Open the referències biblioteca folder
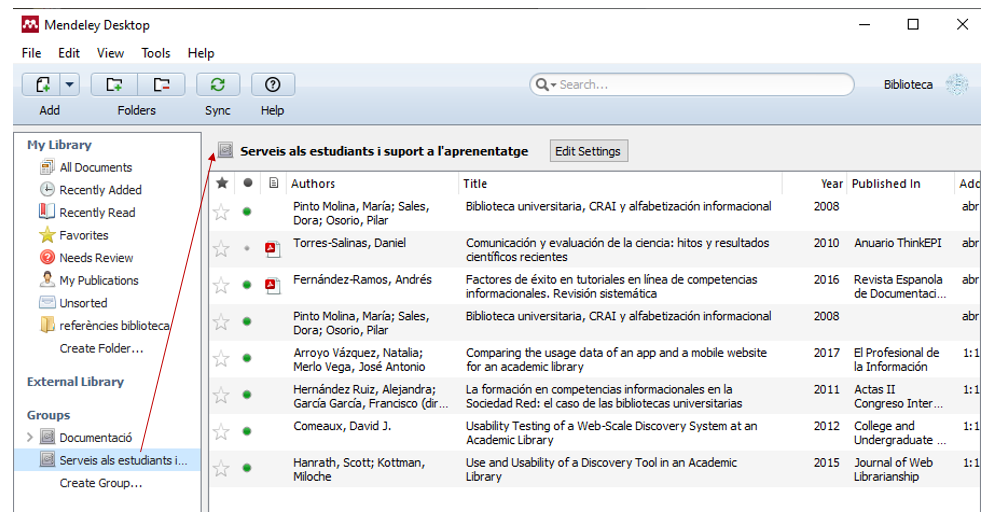The width and height of the screenshot is (990, 524). point(114,326)
